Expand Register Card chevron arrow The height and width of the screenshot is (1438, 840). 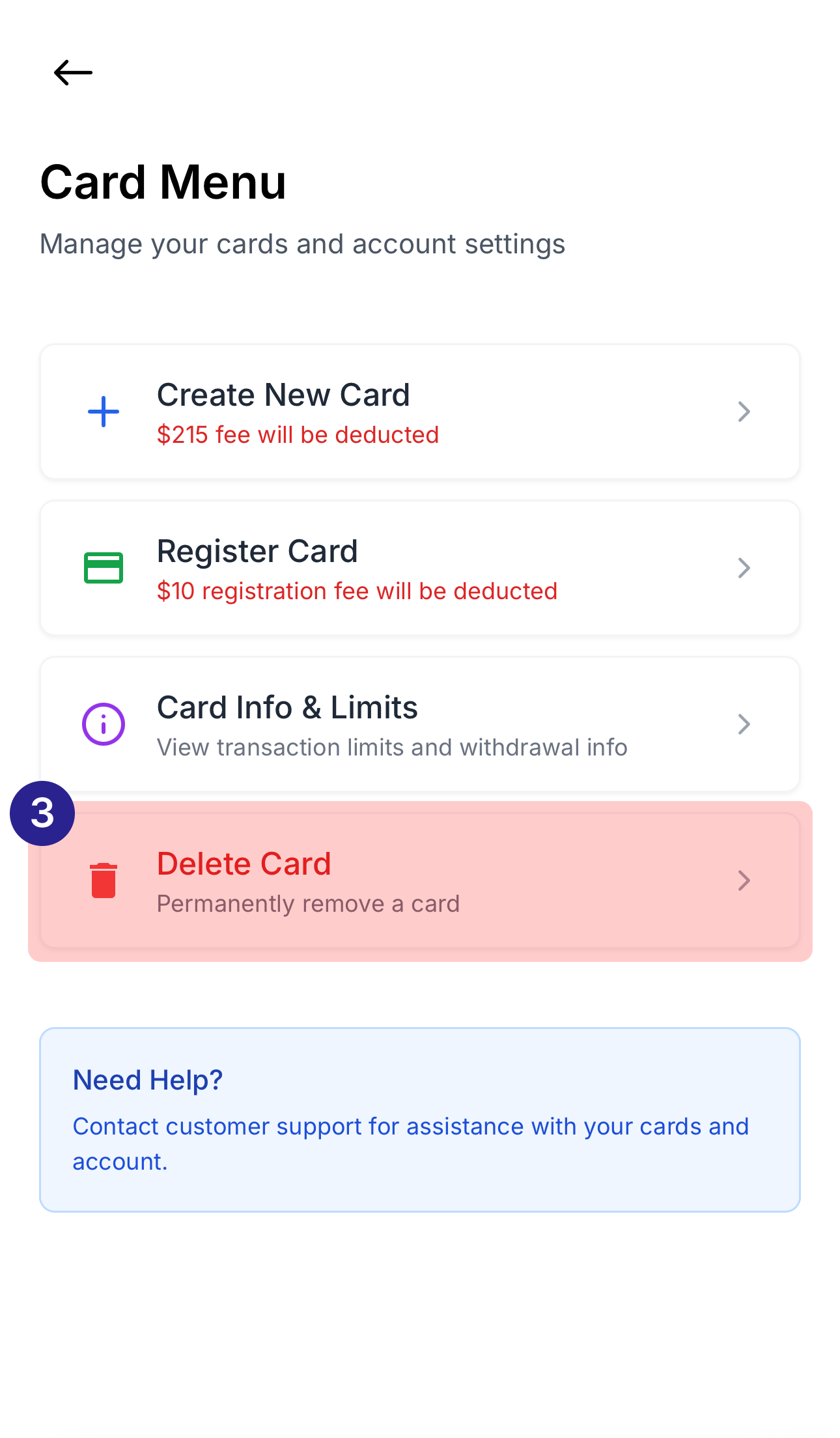(744, 568)
